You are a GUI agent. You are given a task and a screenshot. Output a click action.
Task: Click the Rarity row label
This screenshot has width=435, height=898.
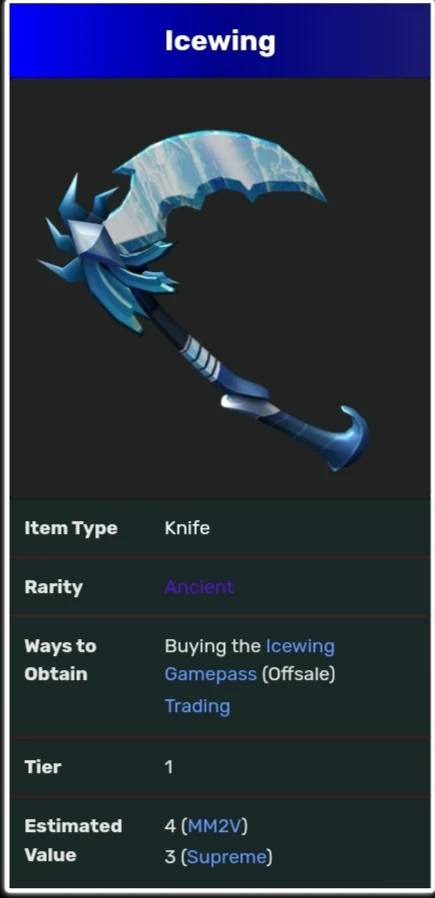[53, 587]
